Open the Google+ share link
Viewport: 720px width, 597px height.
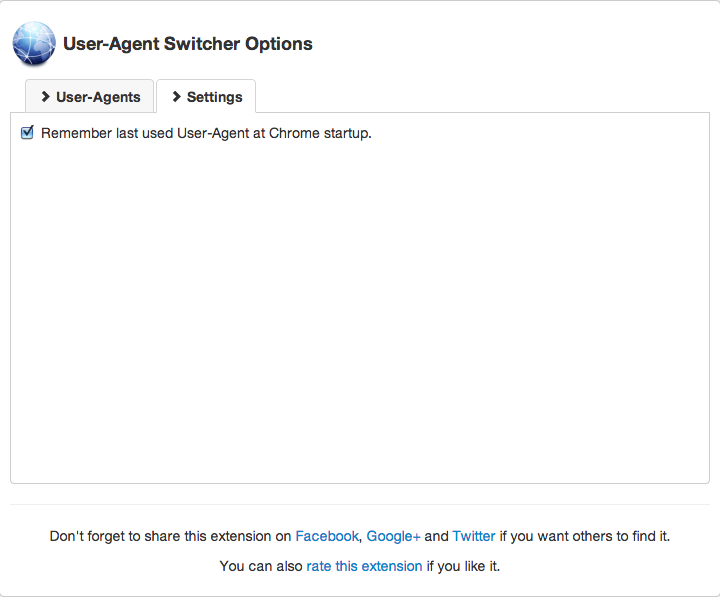tap(393, 536)
